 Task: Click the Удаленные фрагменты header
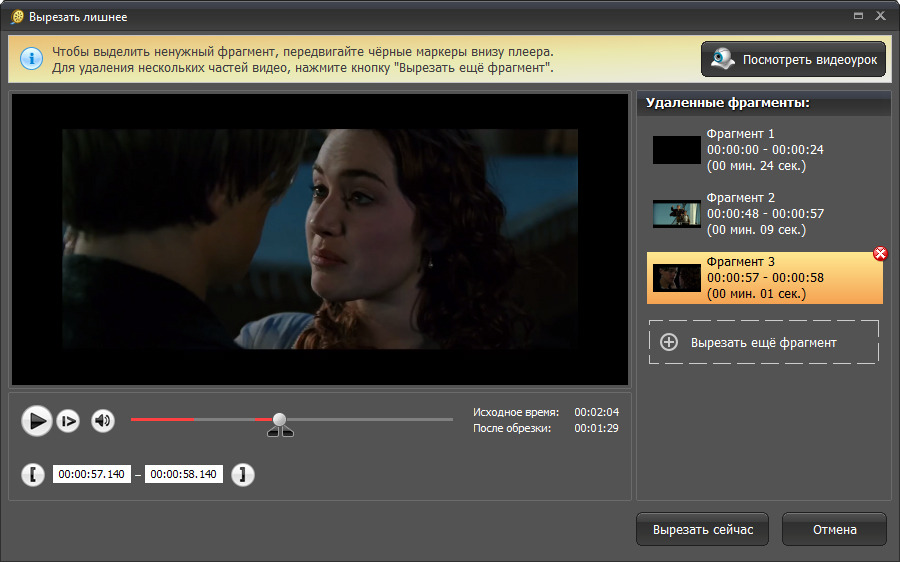[727, 103]
